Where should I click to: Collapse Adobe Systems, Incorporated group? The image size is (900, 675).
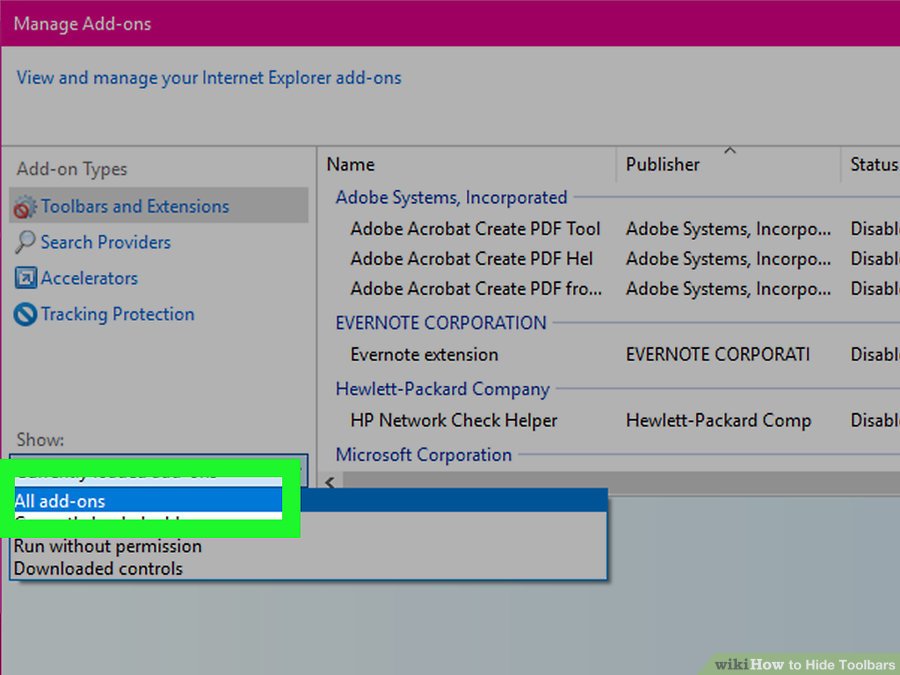pyautogui.click(x=451, y=197)
